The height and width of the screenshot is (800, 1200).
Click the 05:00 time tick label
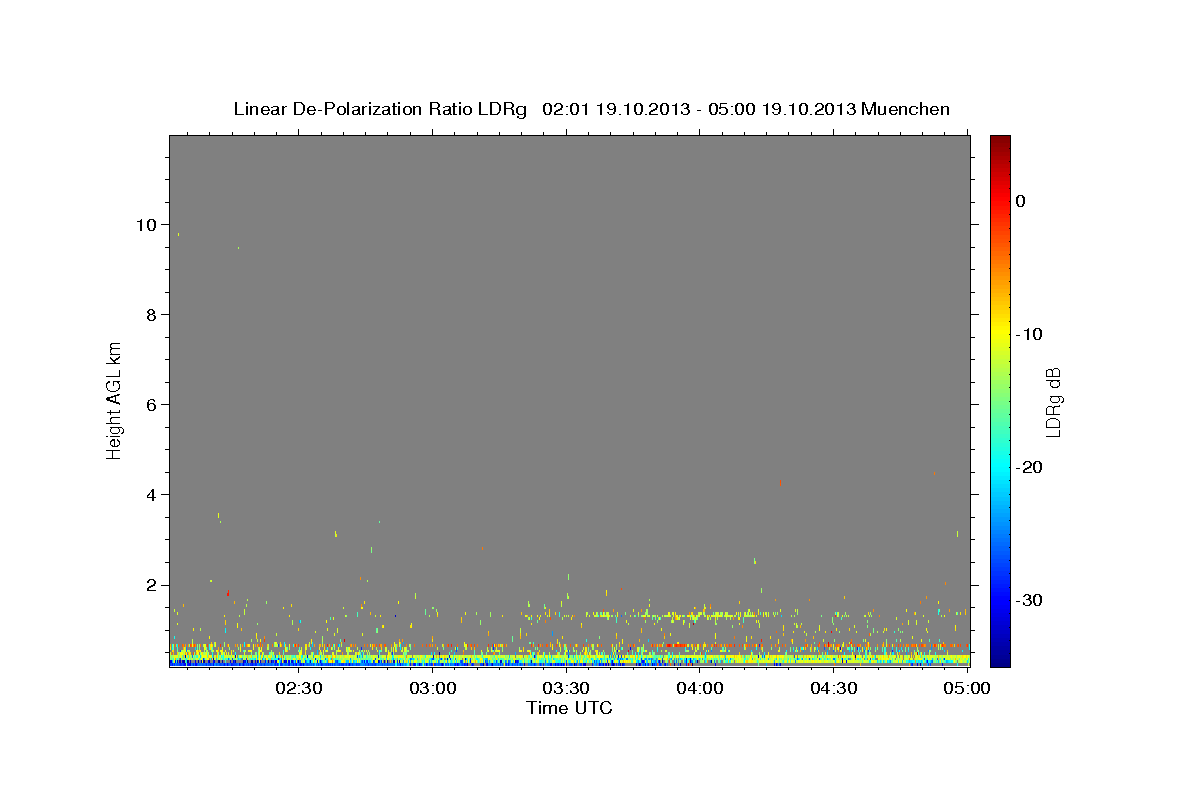968,689
